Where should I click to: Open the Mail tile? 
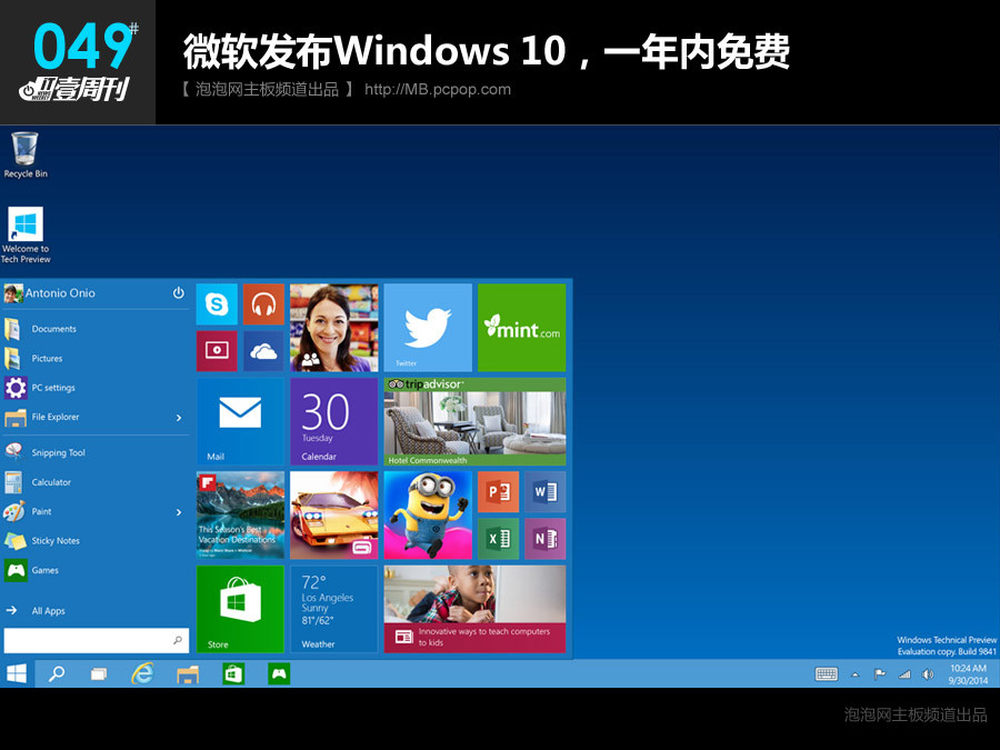[x=240, y=422]
